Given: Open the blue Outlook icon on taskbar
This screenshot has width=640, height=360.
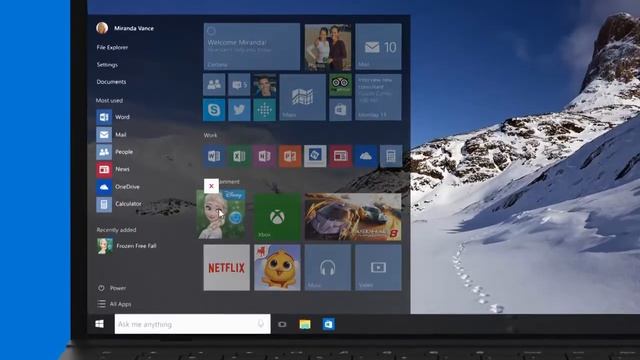Looking at the screenshot, I should click(x=329, y=324).
